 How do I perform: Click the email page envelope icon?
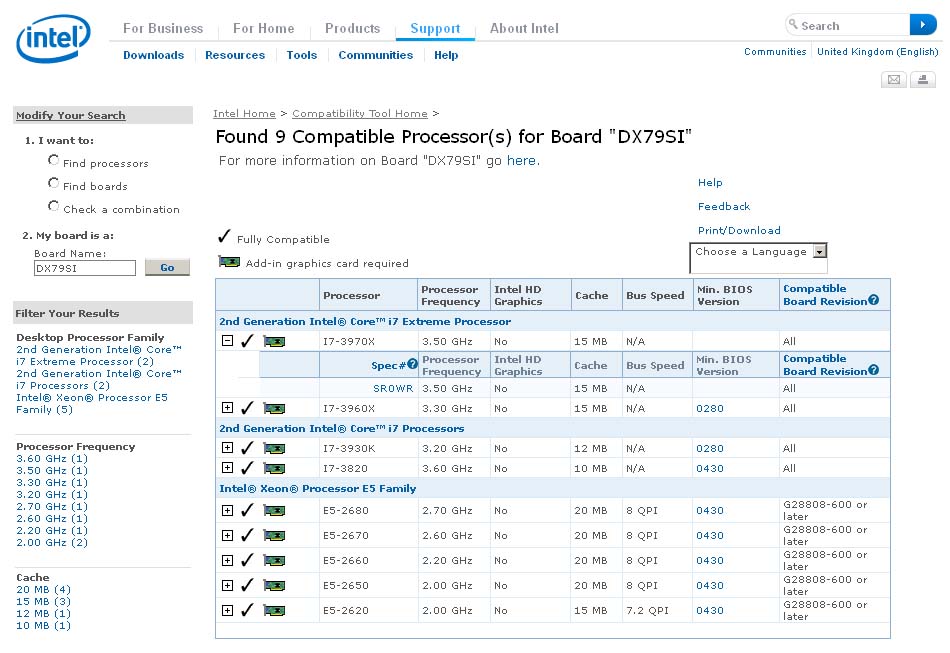point(894,80)
